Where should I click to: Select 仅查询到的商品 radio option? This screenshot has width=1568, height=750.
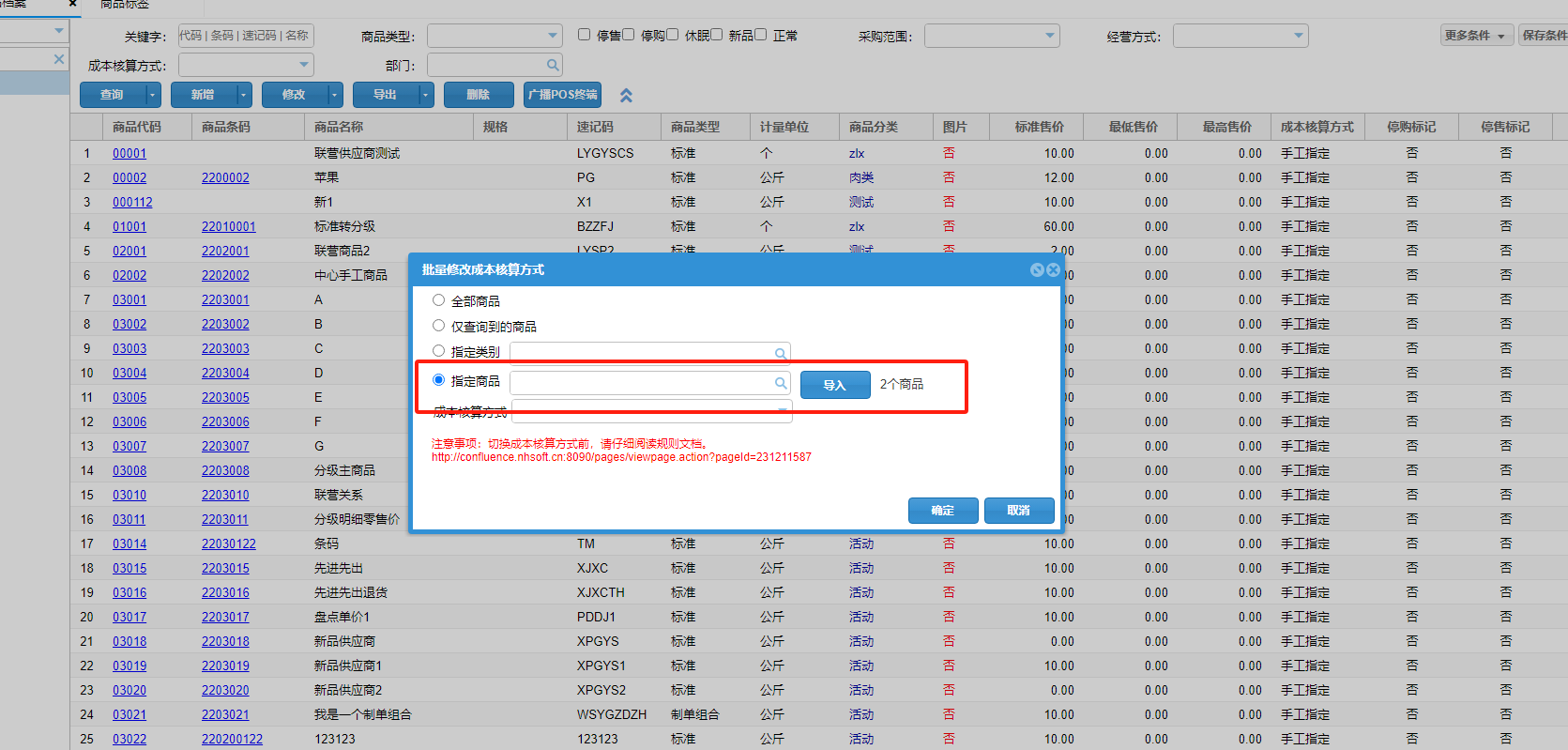(x=438, y=326)
